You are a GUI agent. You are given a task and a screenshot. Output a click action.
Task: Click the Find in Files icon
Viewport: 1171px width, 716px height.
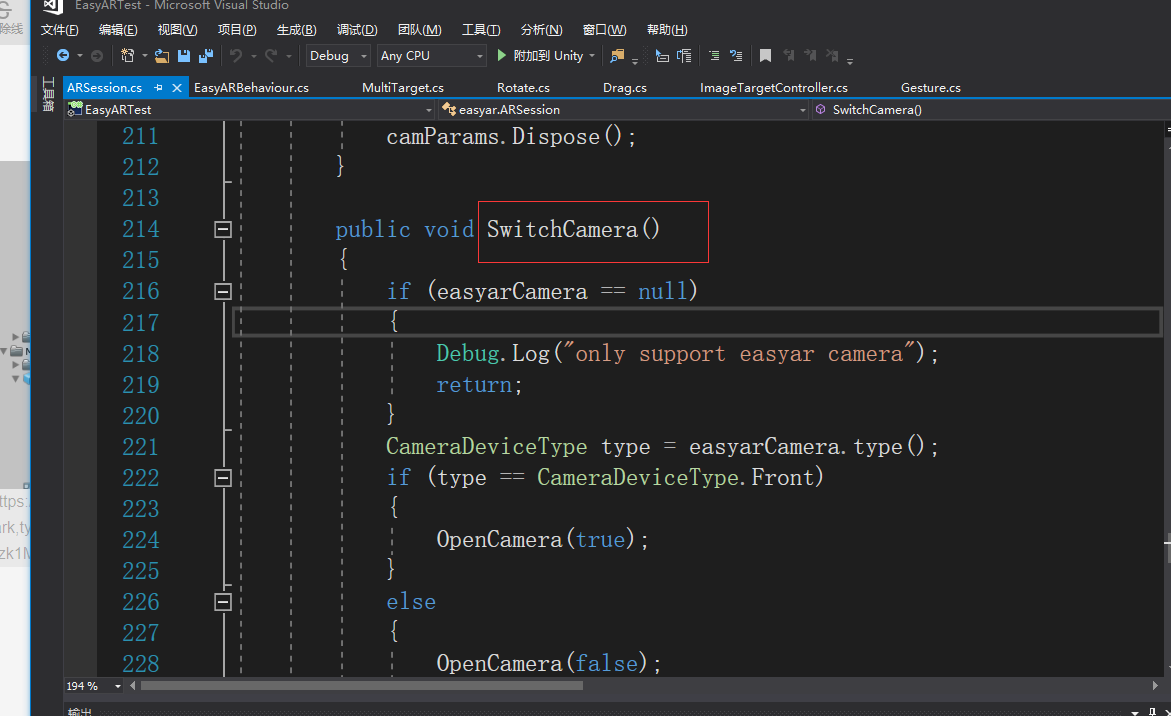pos(617,55)
